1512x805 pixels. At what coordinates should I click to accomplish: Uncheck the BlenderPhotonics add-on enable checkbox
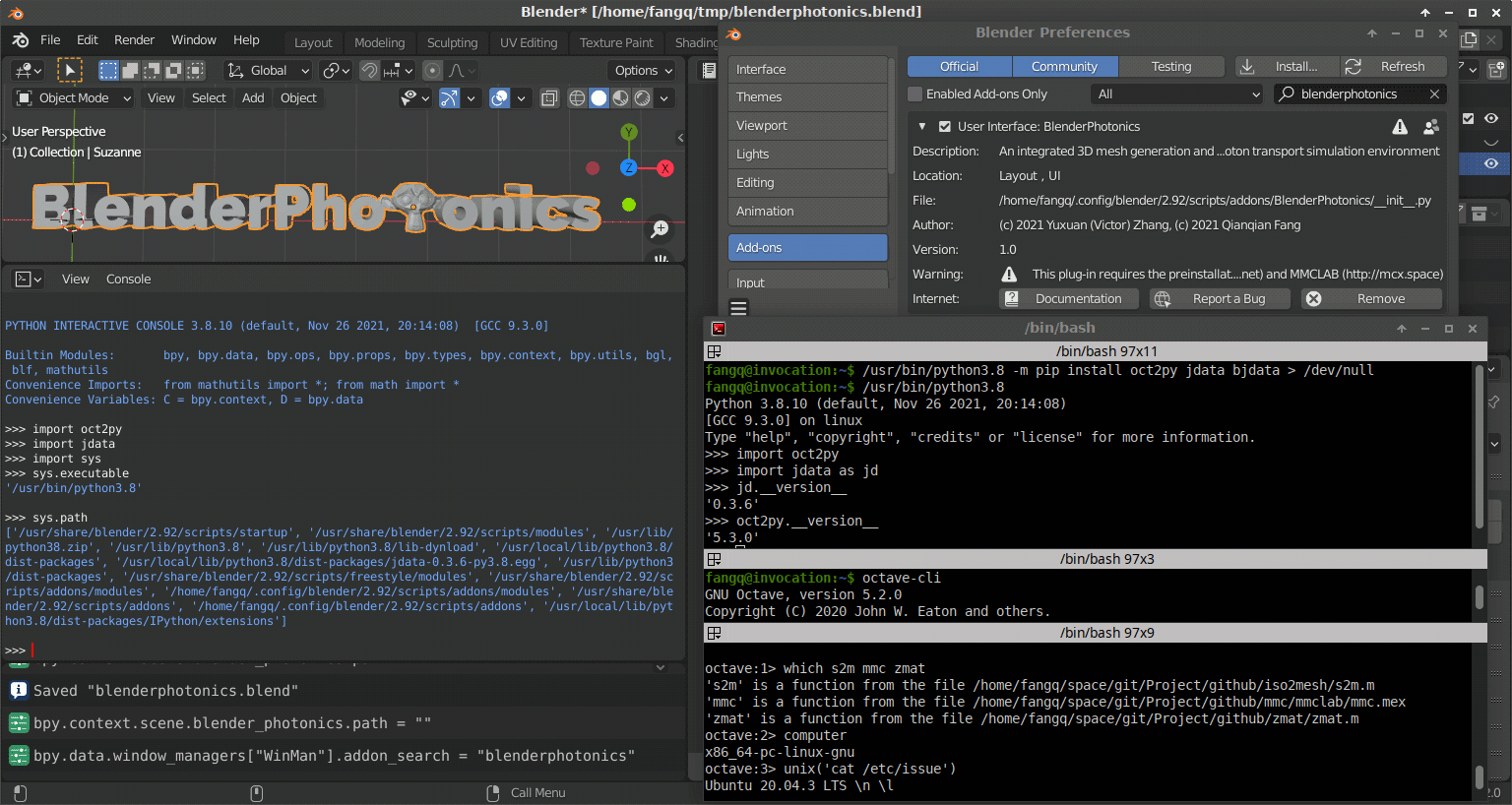coord(945,127)
